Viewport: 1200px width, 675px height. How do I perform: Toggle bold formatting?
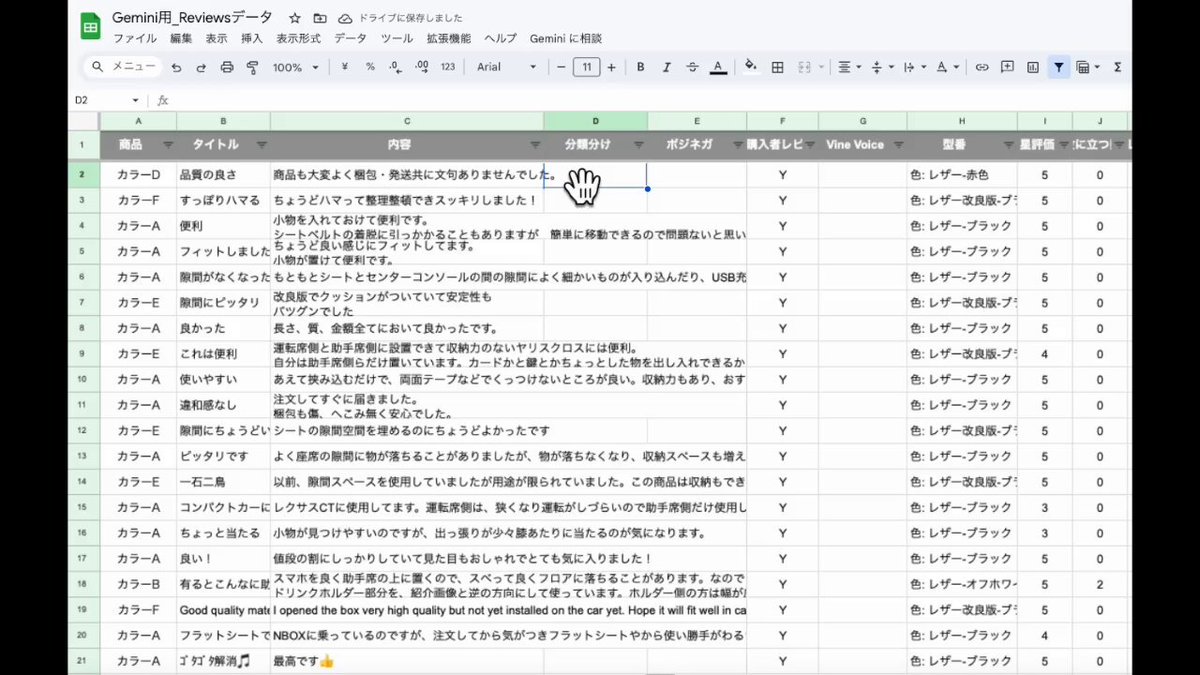point(640,67)
